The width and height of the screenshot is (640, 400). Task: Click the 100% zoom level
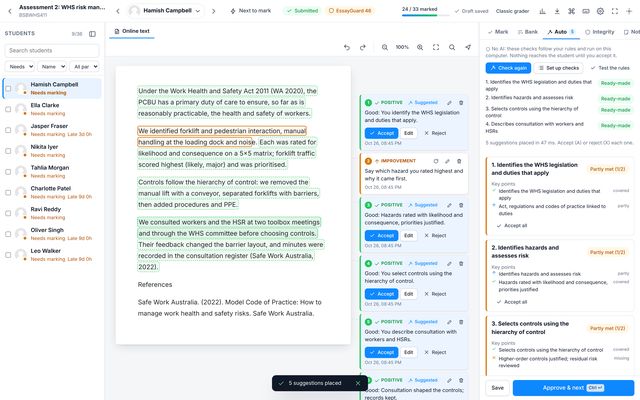[402, 47]
